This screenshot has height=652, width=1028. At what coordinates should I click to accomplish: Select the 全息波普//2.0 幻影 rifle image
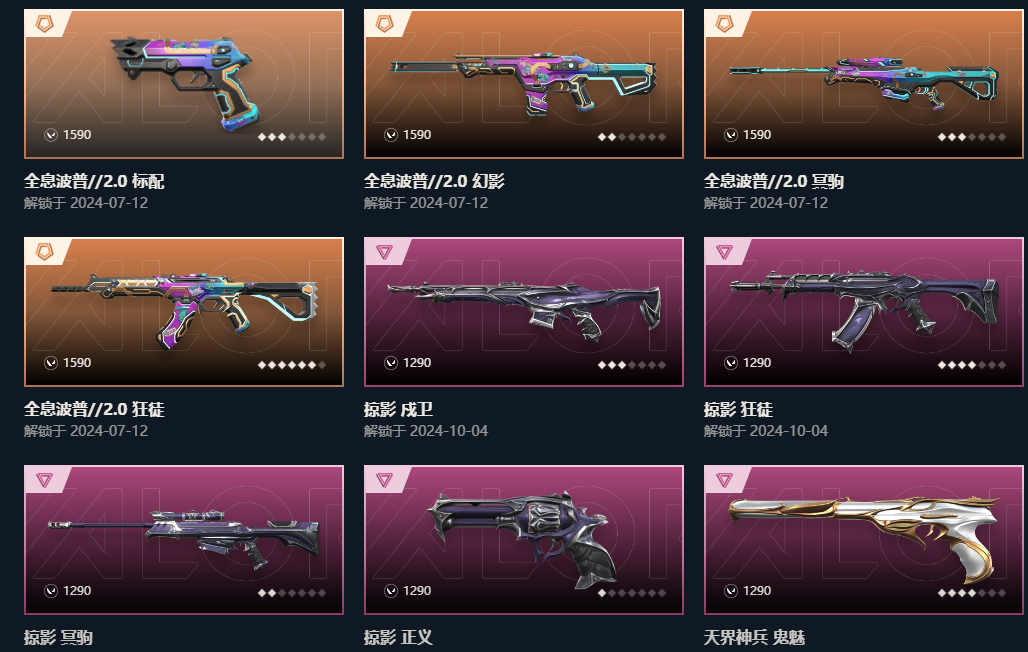[x=523, y=84]
